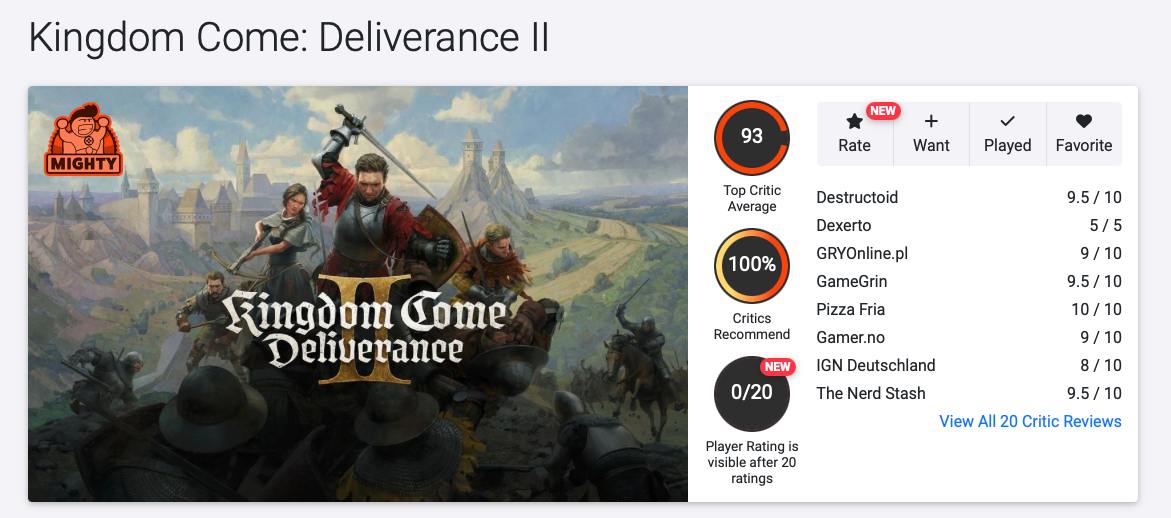Image resolution: width=1171 pixels, height=518 pixels.
Task: Open the IGN Deutschland review
Action: (x=876, y=365)
